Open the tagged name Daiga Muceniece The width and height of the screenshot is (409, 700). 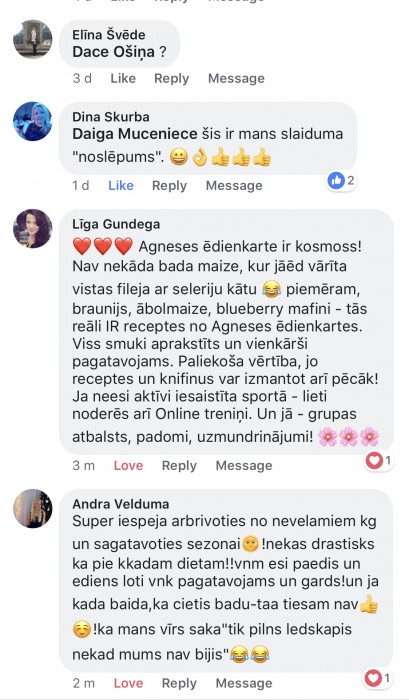click(x=135, y=134)
